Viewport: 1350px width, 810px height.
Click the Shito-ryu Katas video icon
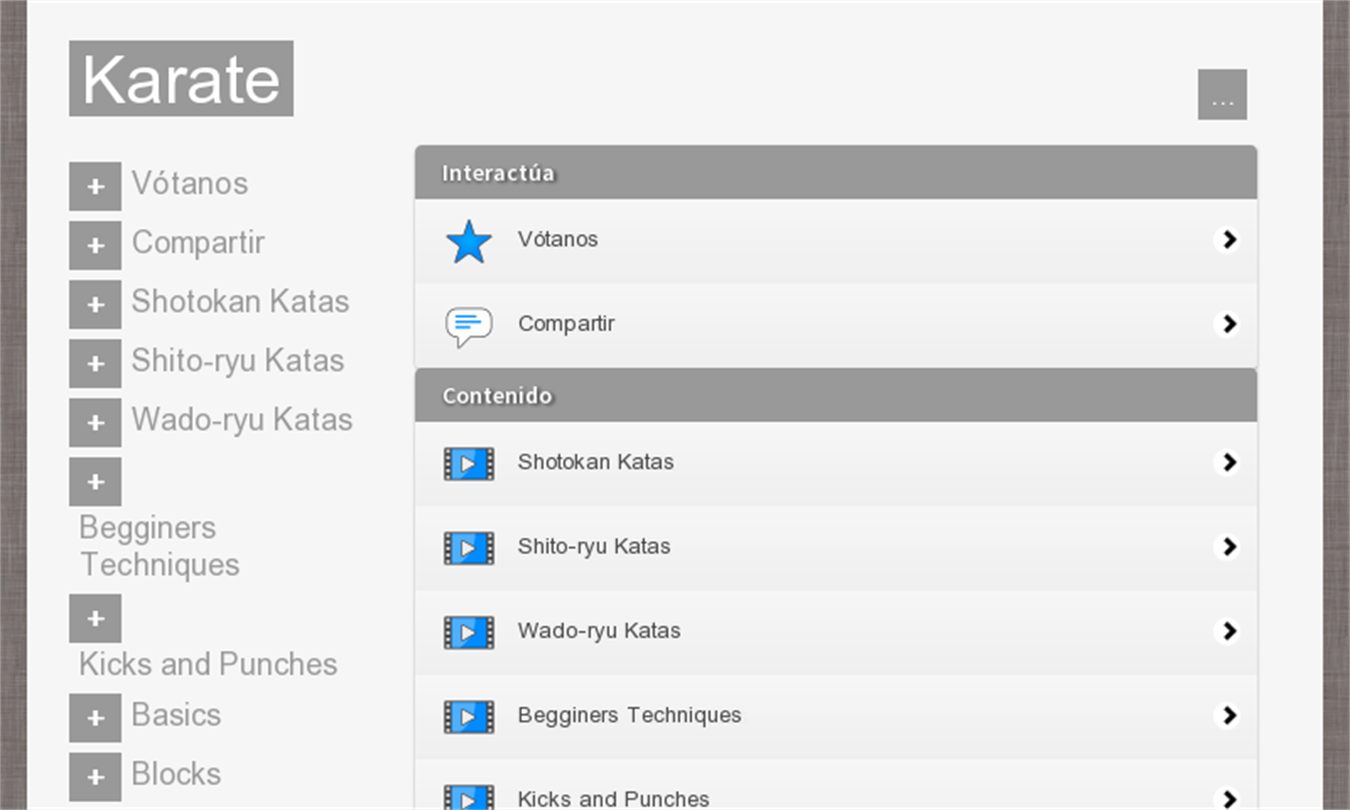[469, 548]
